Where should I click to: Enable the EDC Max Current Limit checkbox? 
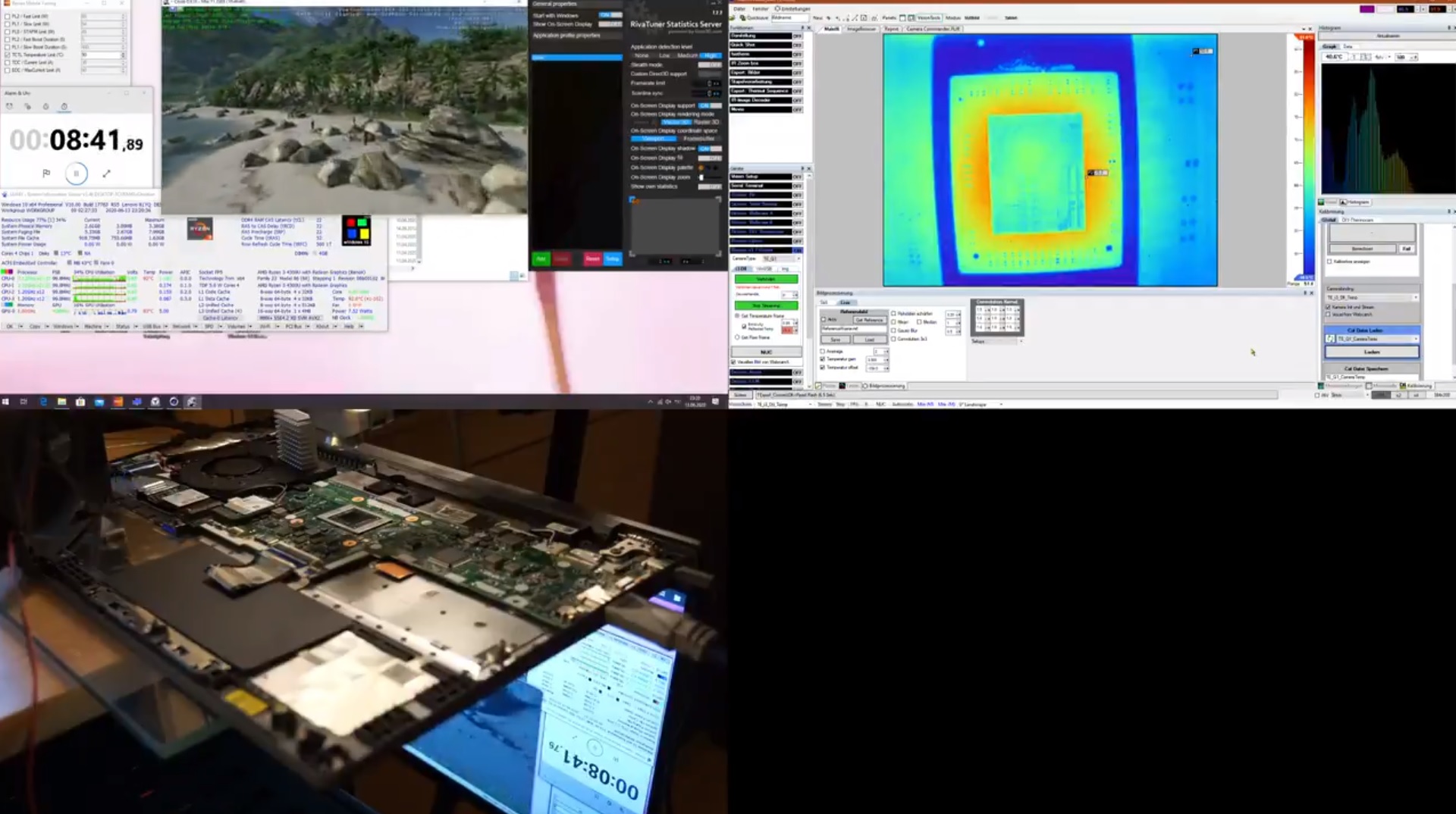8,70
